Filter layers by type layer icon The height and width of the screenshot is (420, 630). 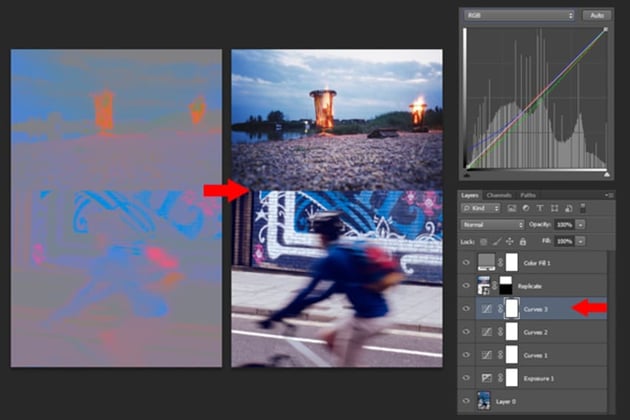pyautogui.click(x=540, y=208)
